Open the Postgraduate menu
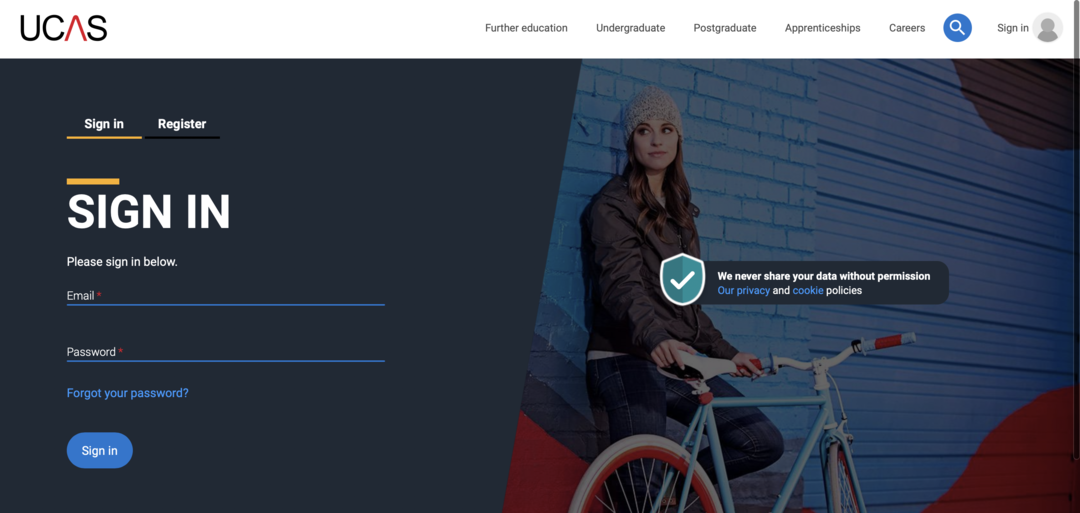Screen dimensions: 1080x513 725,28
